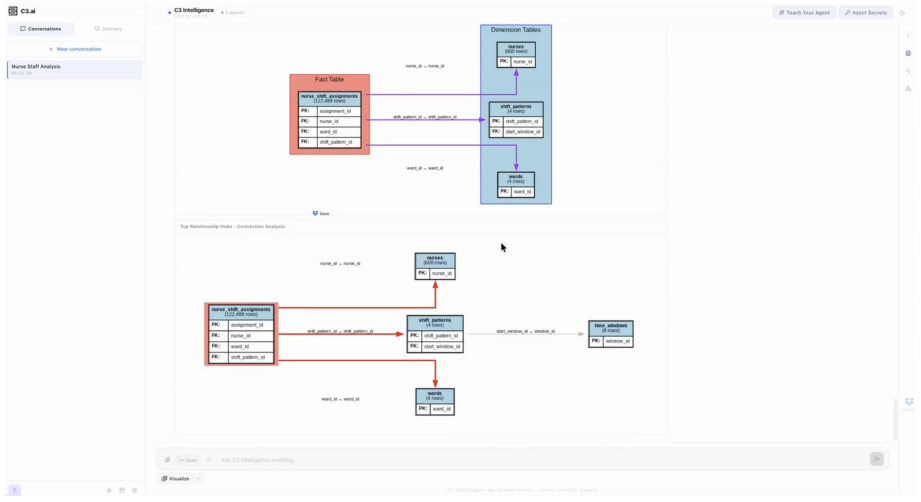This screenshot has width=921, height=502.
Task: Click the user avatar icon at bottom left
Action: [15, 490]
